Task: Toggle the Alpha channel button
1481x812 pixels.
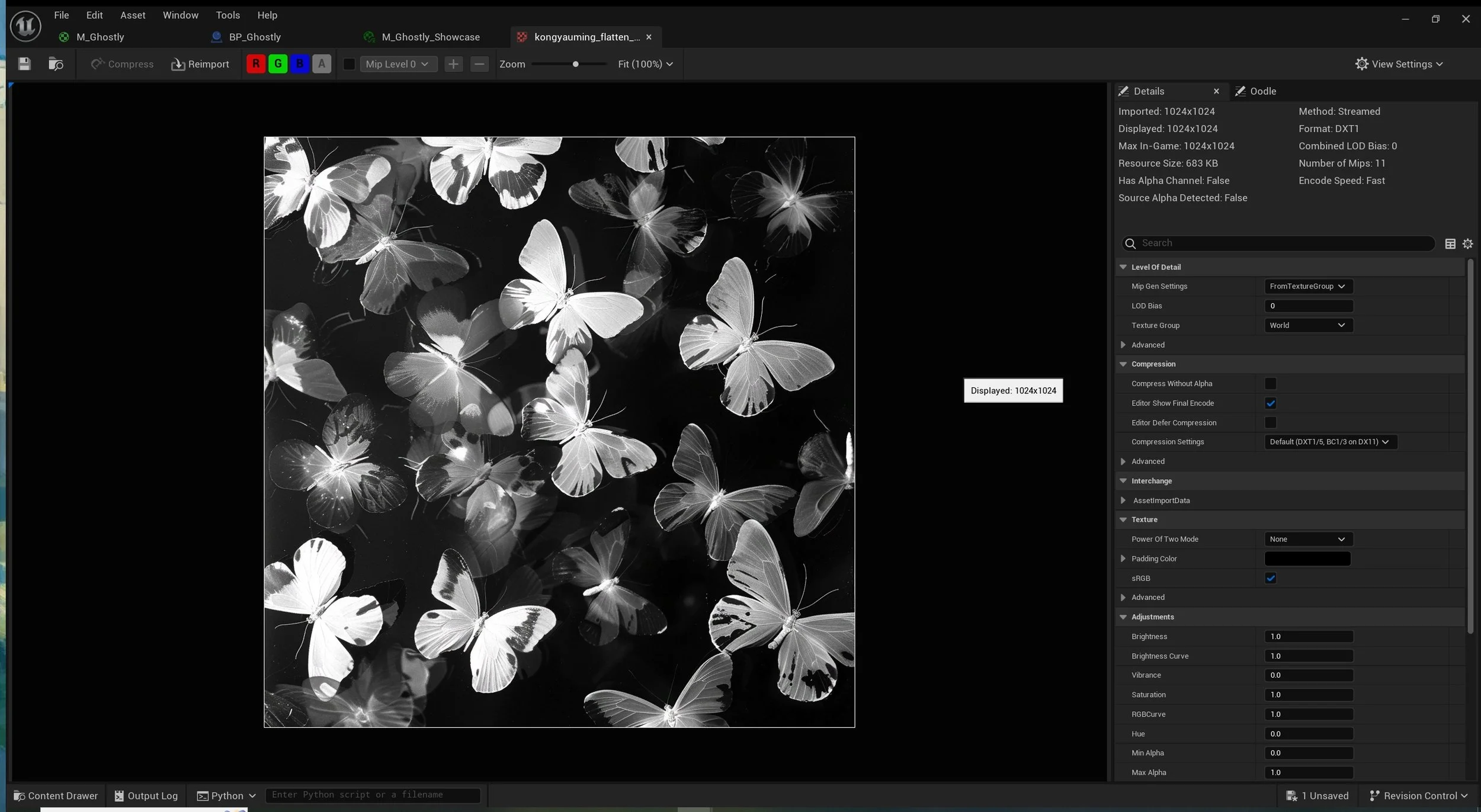Action: [322, 64]
